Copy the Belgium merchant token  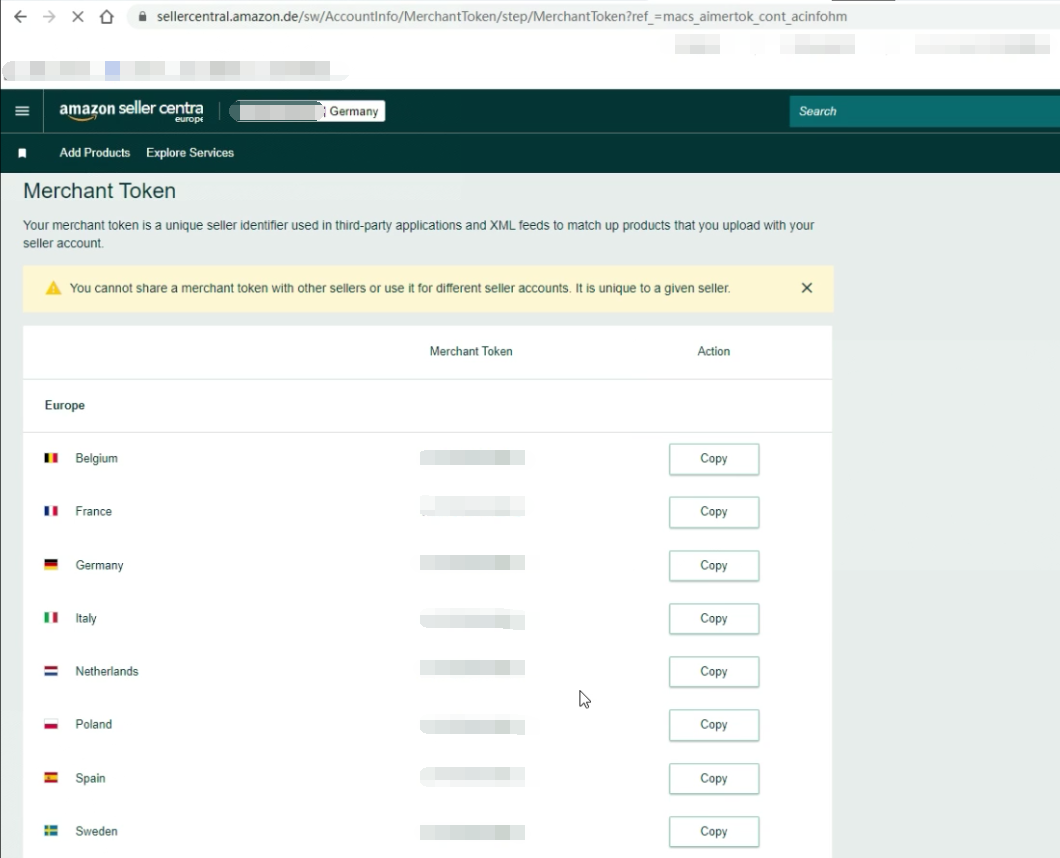pos(714,459)
